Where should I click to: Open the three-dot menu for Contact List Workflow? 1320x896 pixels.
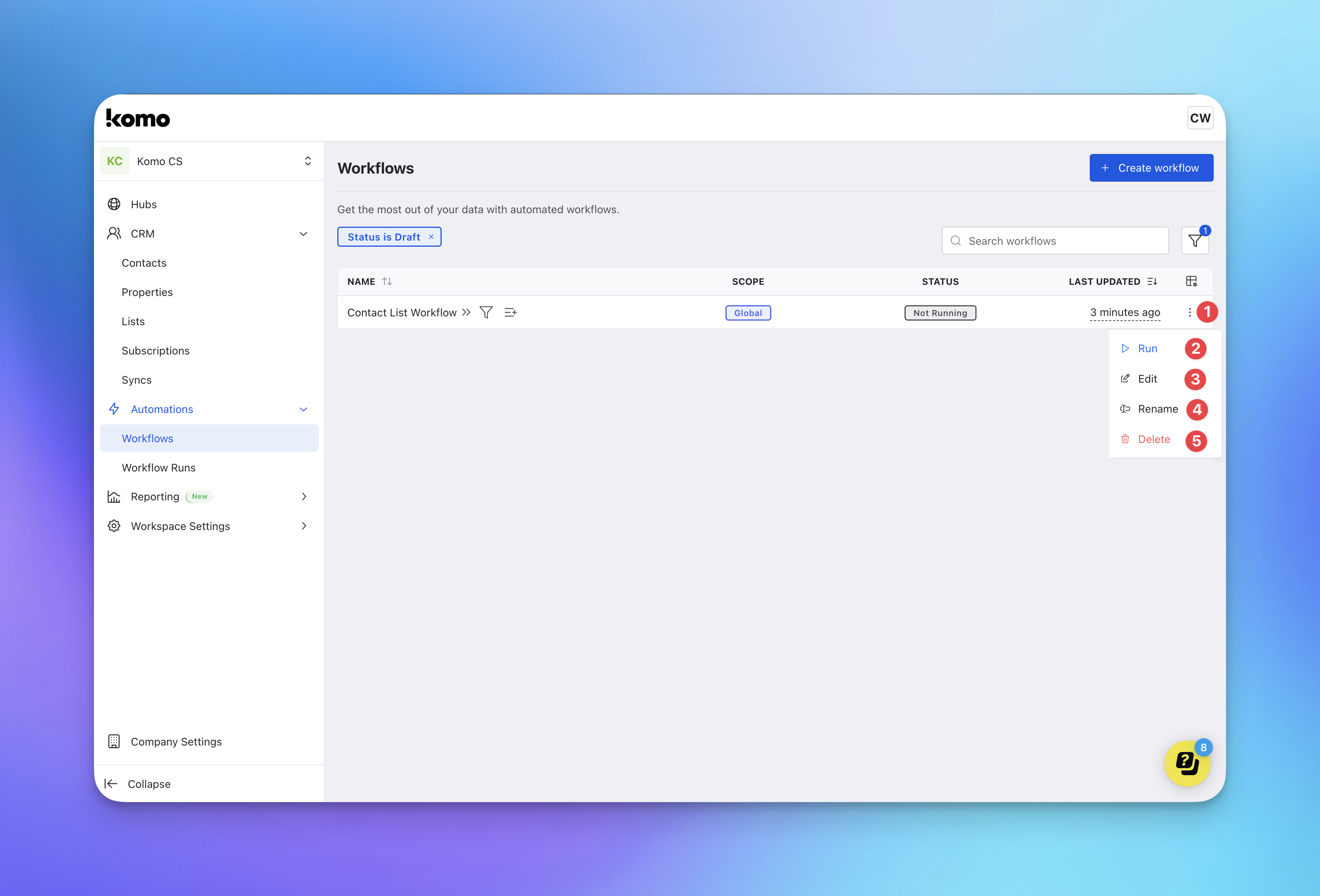point(1189,312)
